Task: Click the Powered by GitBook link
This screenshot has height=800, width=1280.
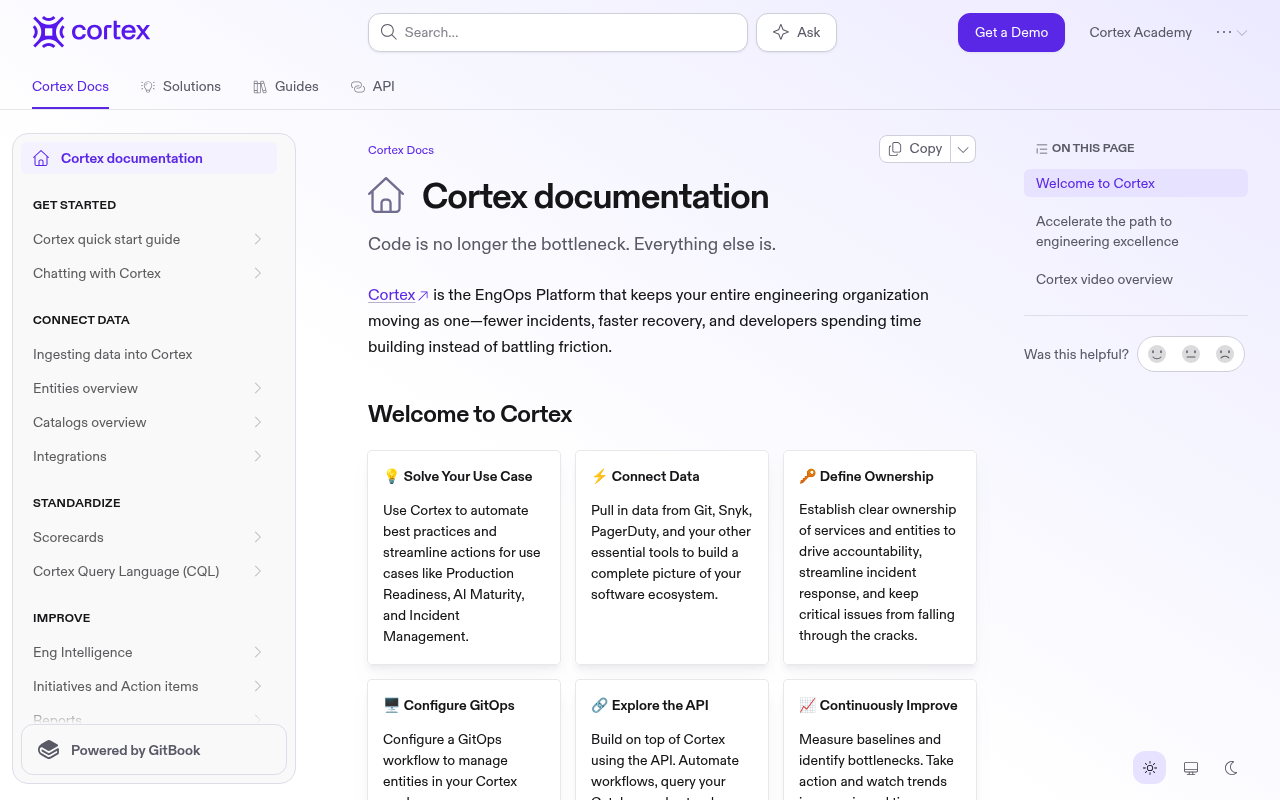Action: coord(154,750)
